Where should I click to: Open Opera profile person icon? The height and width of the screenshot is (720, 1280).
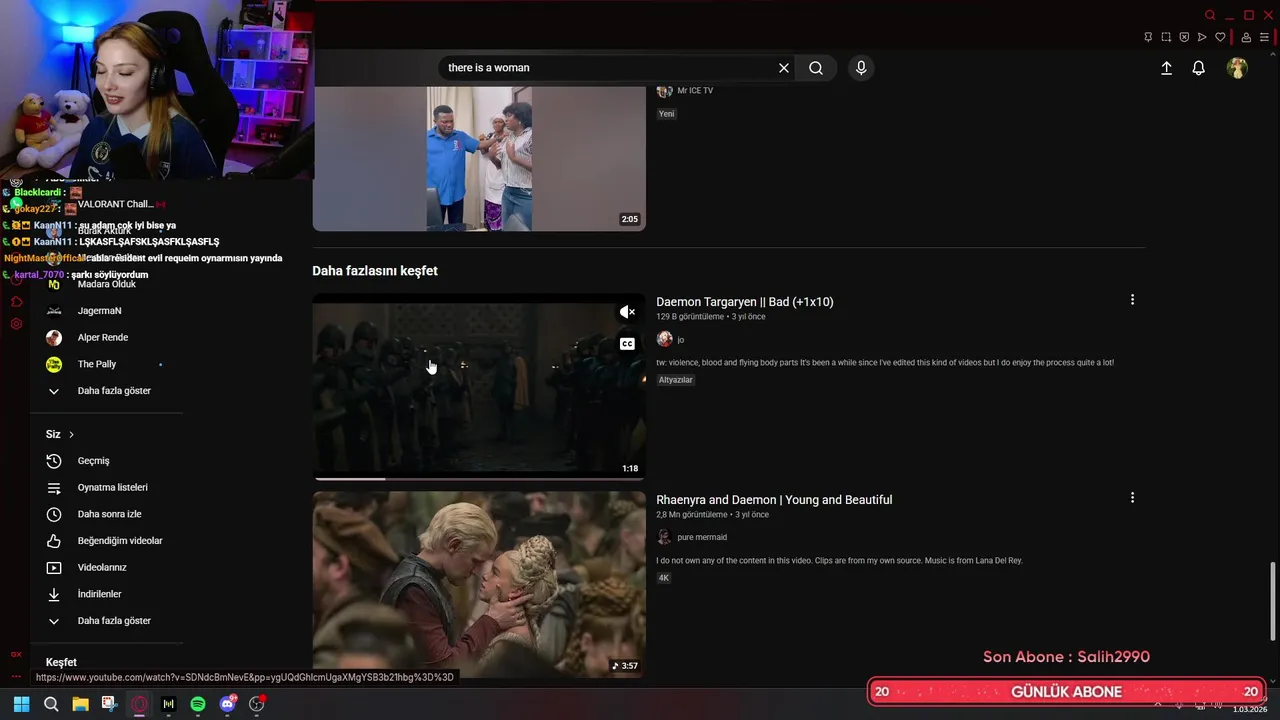point(1246,37)
